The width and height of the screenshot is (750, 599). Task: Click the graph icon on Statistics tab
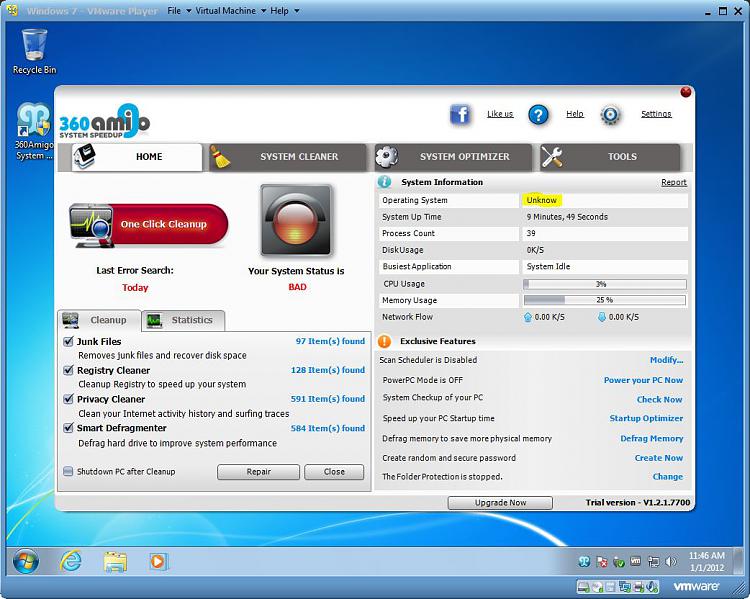click(x=154, y=320)
